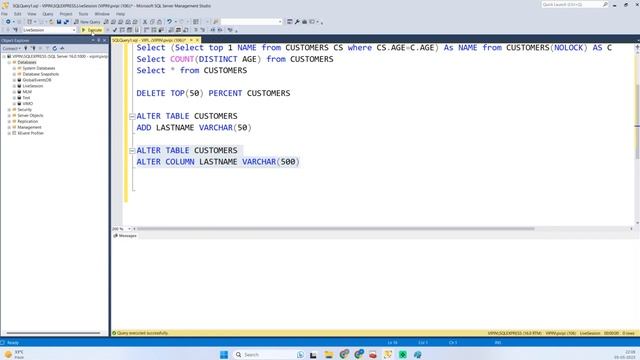The height and width of the screenshot is (360, 640).
Task: Expand the Security folder
Action: [9, 109]
